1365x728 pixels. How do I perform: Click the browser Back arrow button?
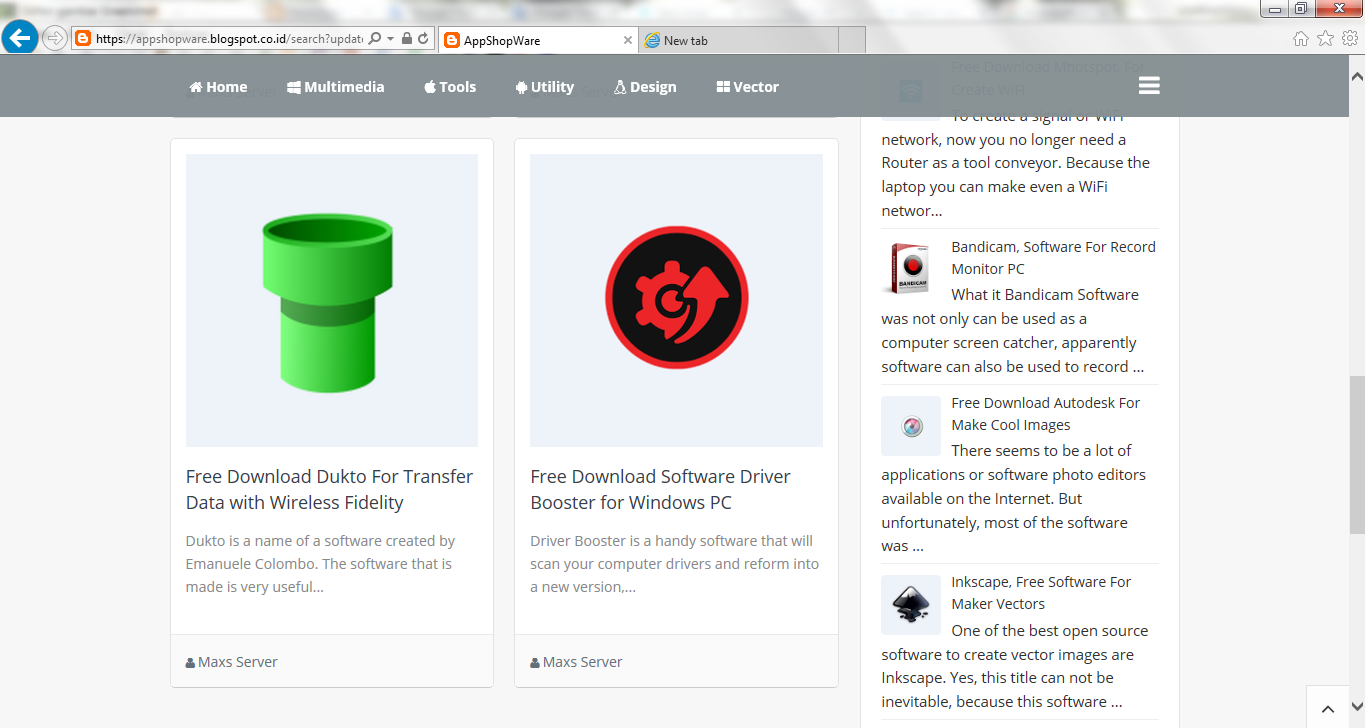coord(20,39)
